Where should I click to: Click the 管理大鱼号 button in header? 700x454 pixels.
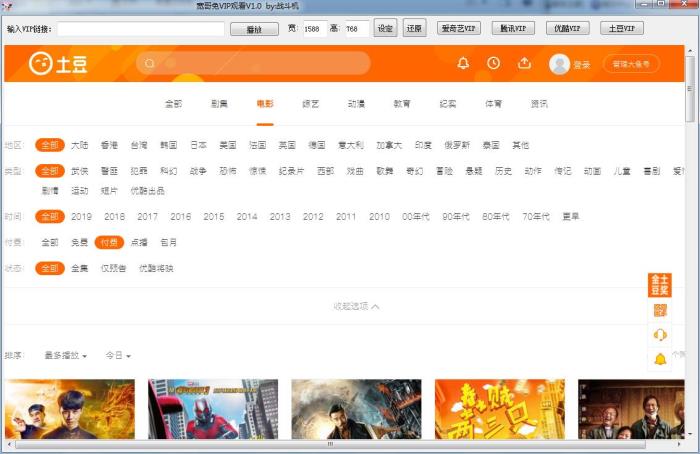tap(631, 64)
